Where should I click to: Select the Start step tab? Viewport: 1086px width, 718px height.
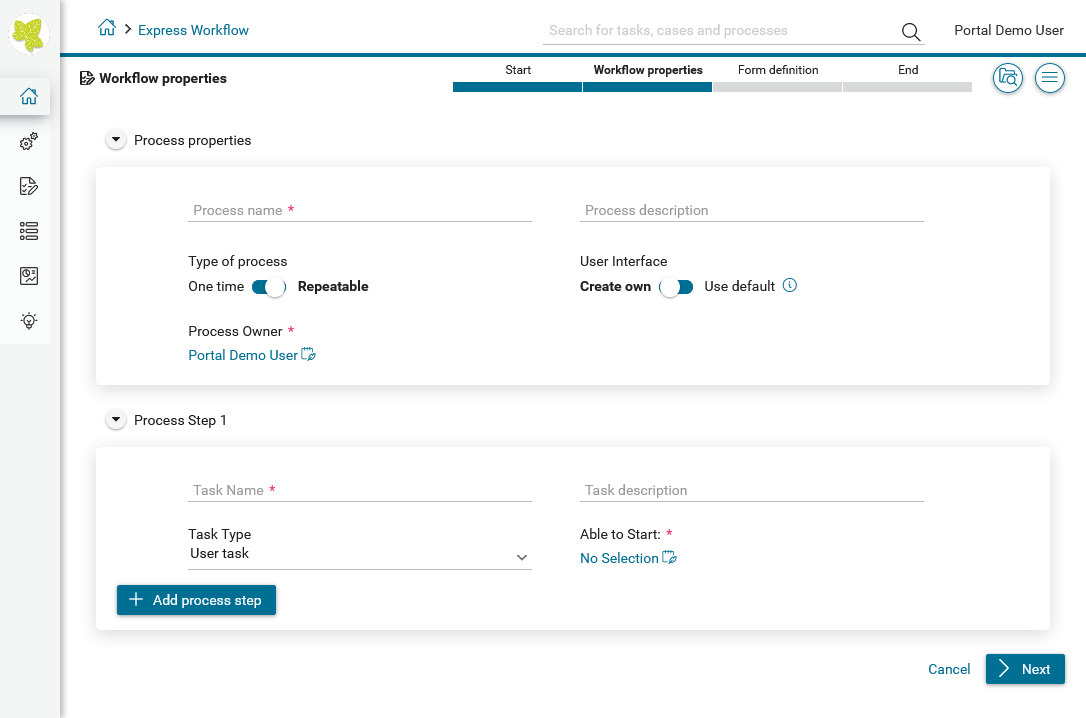(517, 77)
